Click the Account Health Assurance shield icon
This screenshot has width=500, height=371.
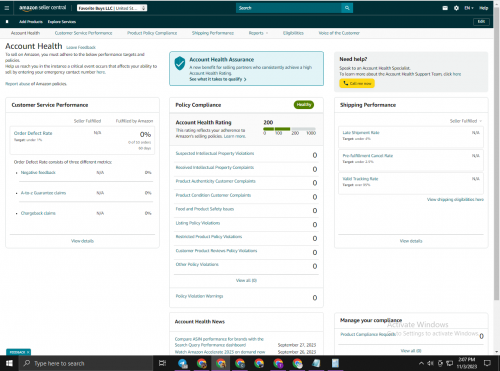coord(180,63)
